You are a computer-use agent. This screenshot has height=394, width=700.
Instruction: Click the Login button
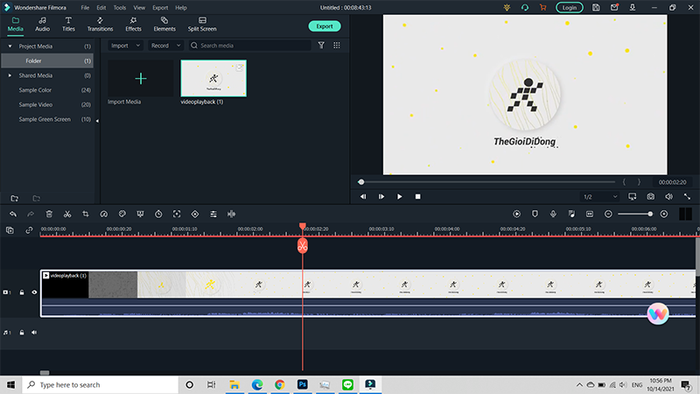coord(569,8)
